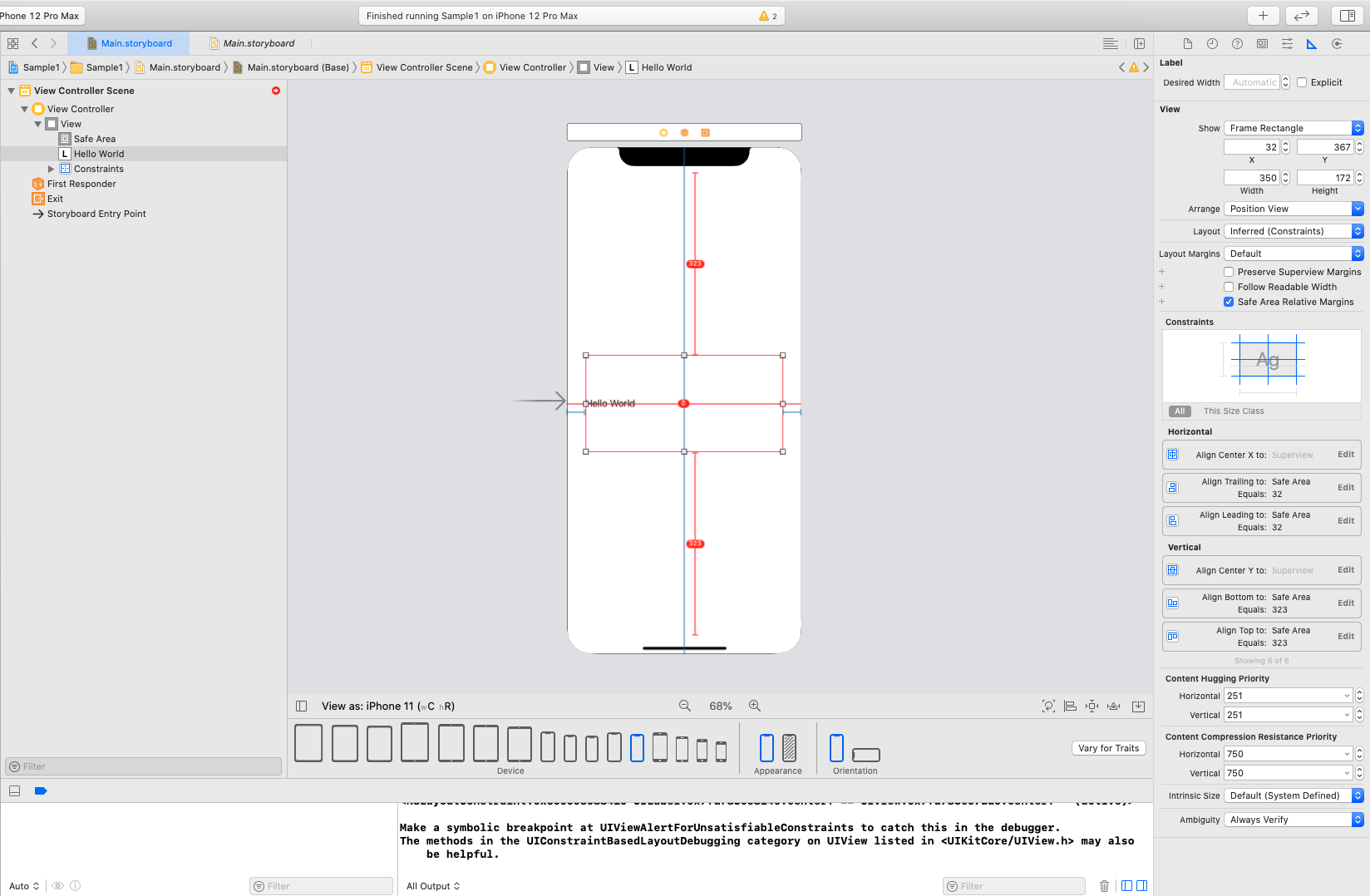The height and width of the screenshot is (896, 1370).
Task: Click the jump bar warning triangle
Action: 1133,67
